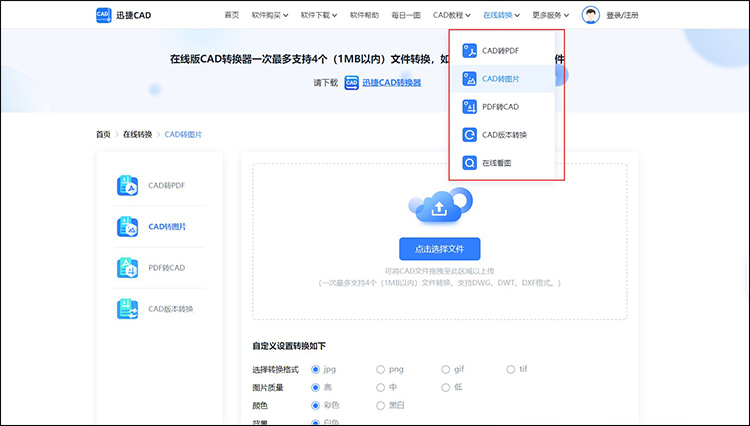Click the user avatar icon
This screenshot has height=426, width=750.
(x=590, y=15)
